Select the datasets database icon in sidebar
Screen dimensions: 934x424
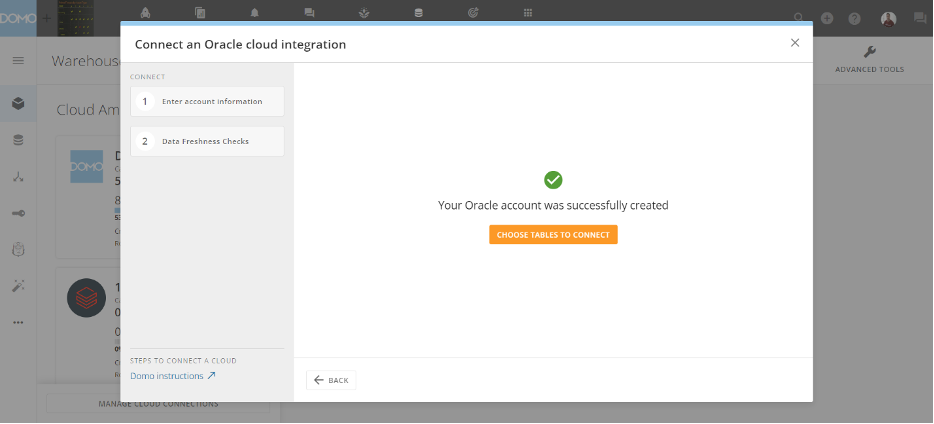[18, 141]
